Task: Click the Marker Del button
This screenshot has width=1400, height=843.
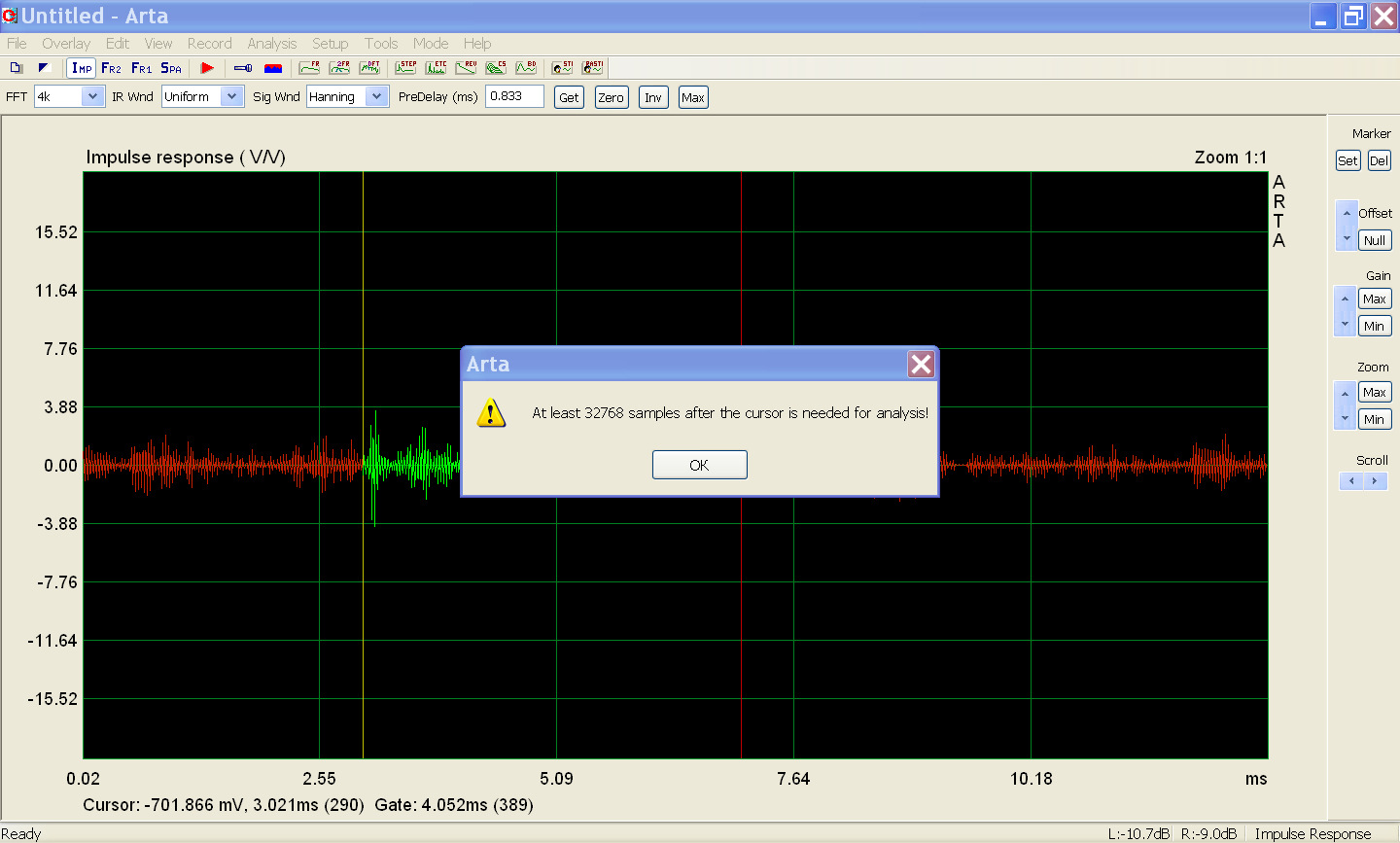Action: [1380, 160]
